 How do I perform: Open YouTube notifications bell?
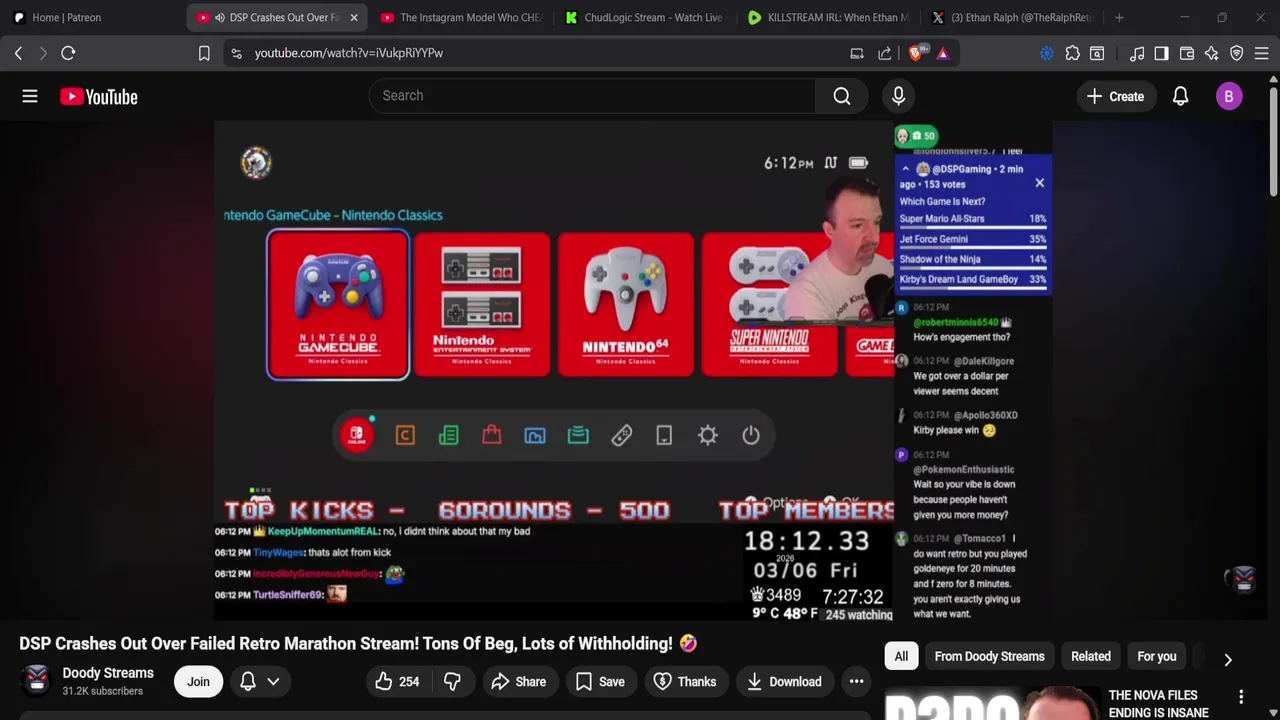[1180, 96]
